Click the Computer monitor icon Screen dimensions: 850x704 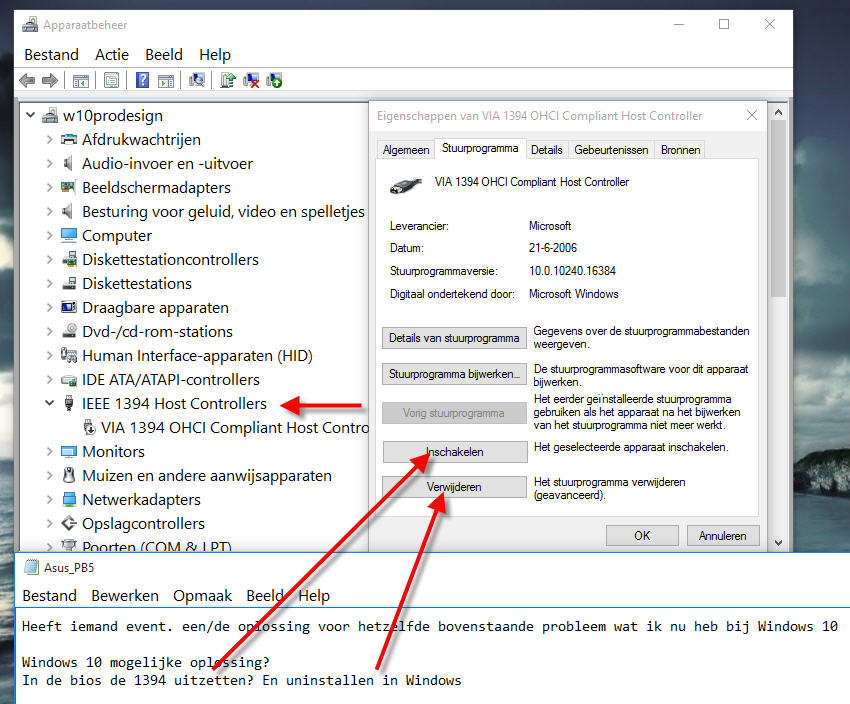tap(69, 235)
